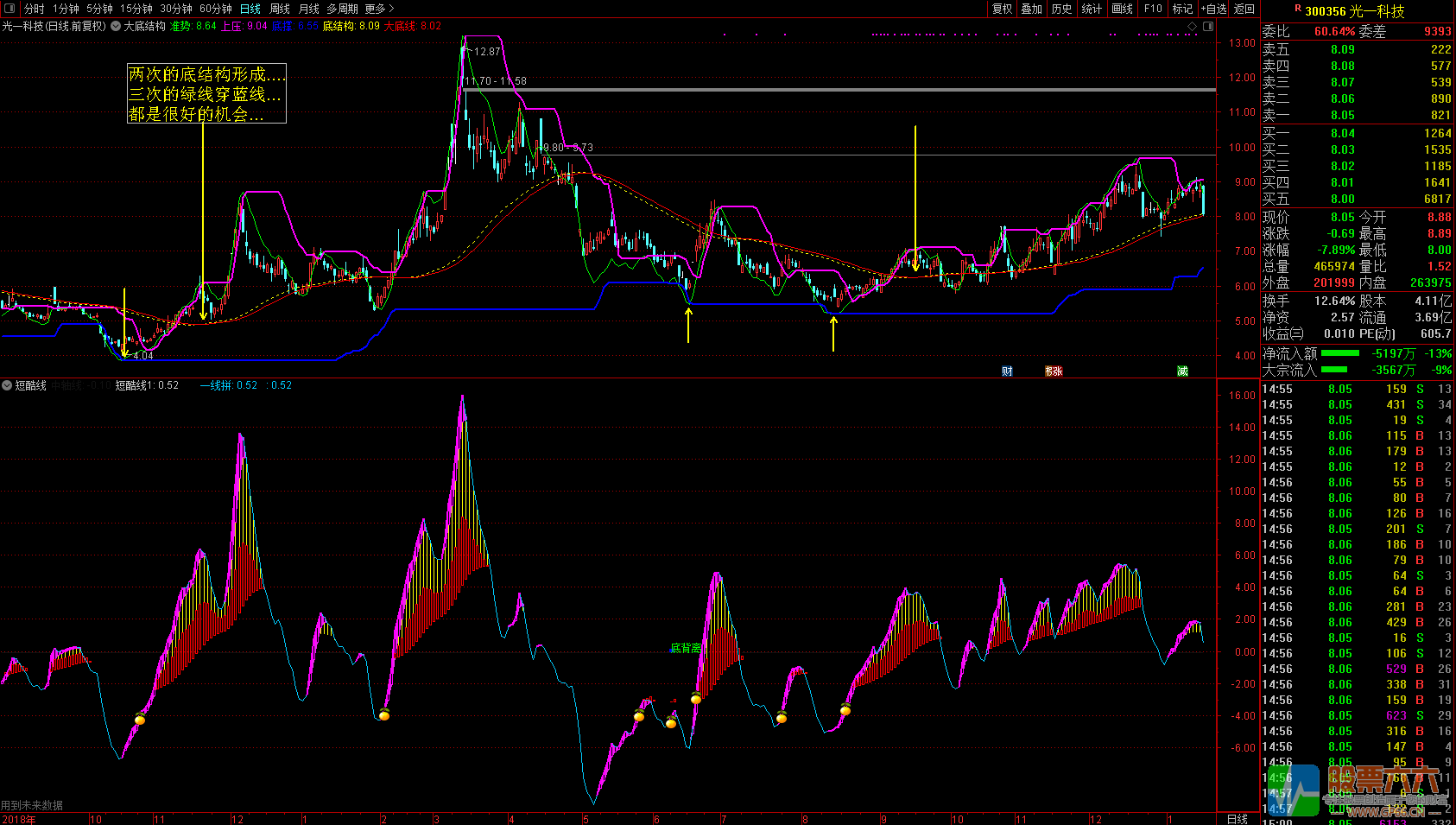This screenshot has height=825, width=1456.
Task: Select the 15分钟 period tab
Action: pyautogui.click(x=136, y=9)
